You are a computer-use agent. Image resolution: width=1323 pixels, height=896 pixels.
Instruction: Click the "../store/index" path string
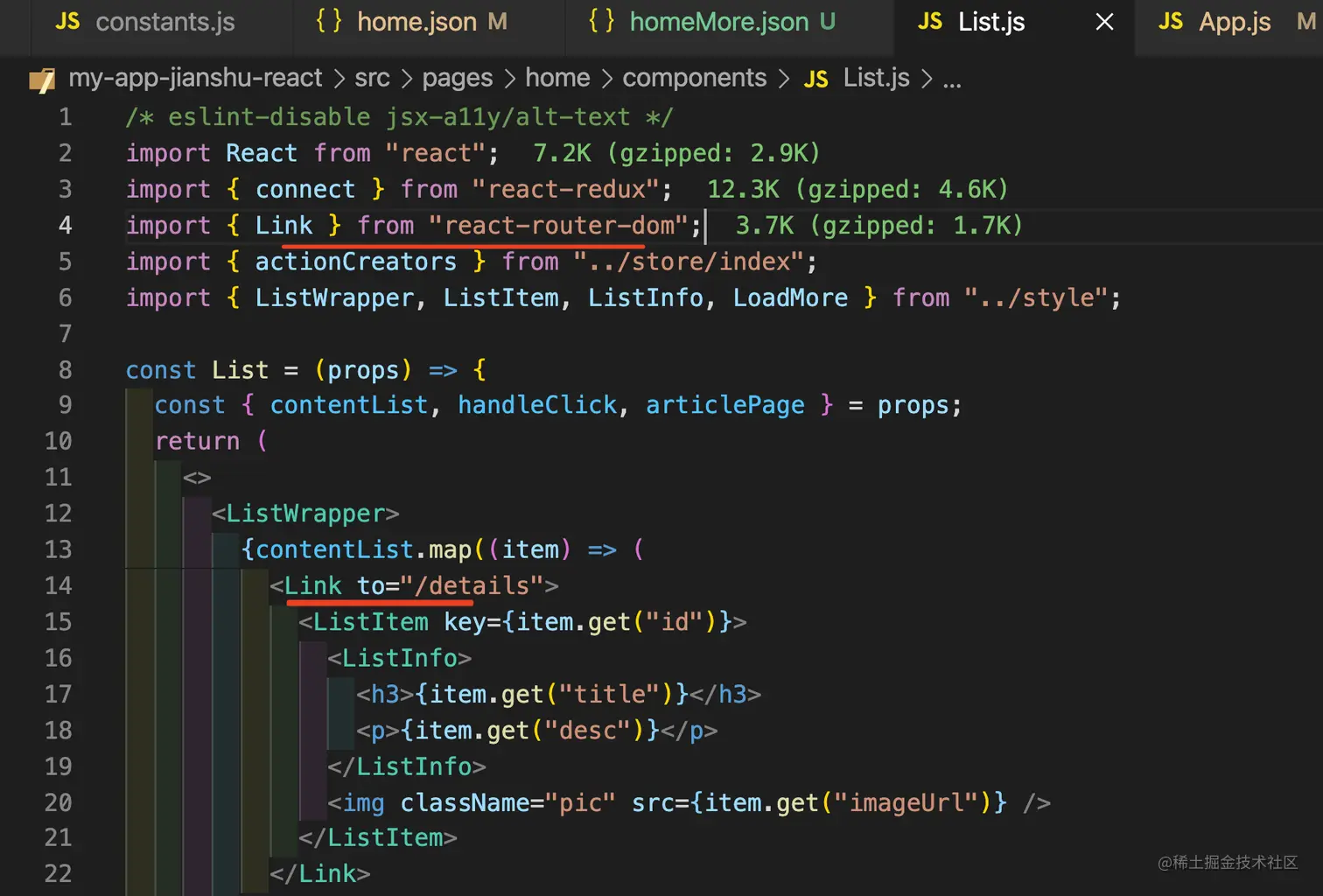(x=689, y=262)
